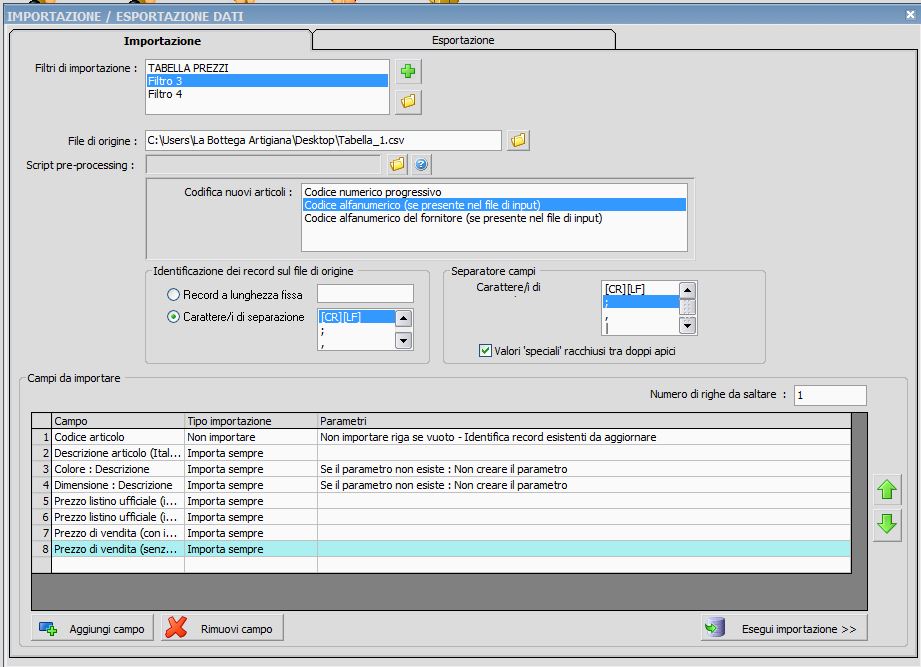Screen dimensions: 921x667
Task: Click Parametri cell of Colore row
Action: click(x=584, y=469)
